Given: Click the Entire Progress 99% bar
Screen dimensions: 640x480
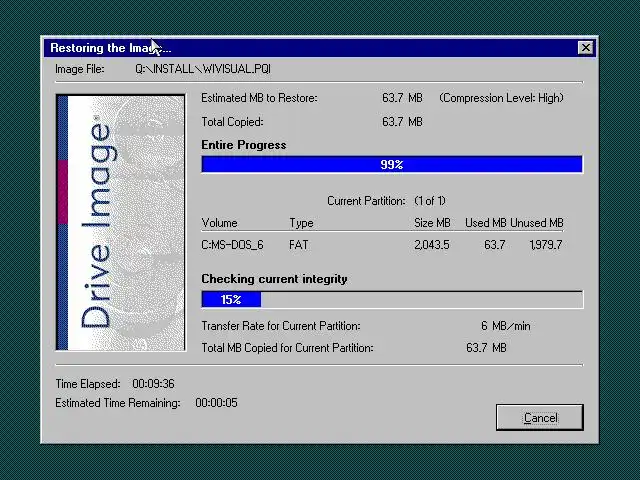Looking at the screenshot, I should (392, 164).
